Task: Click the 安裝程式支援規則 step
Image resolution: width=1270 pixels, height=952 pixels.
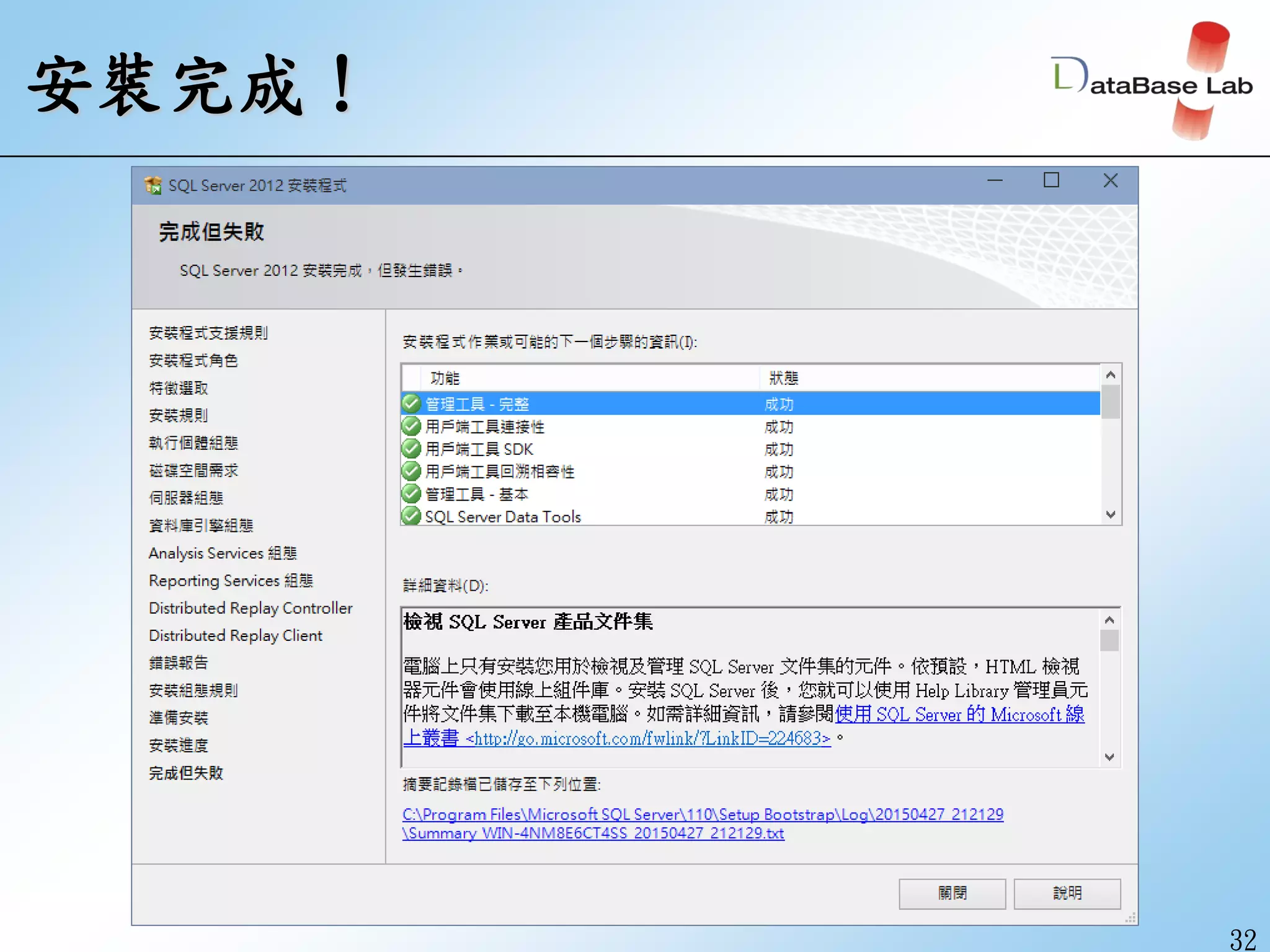Action: pyautogui.click(x=208, y=333)
